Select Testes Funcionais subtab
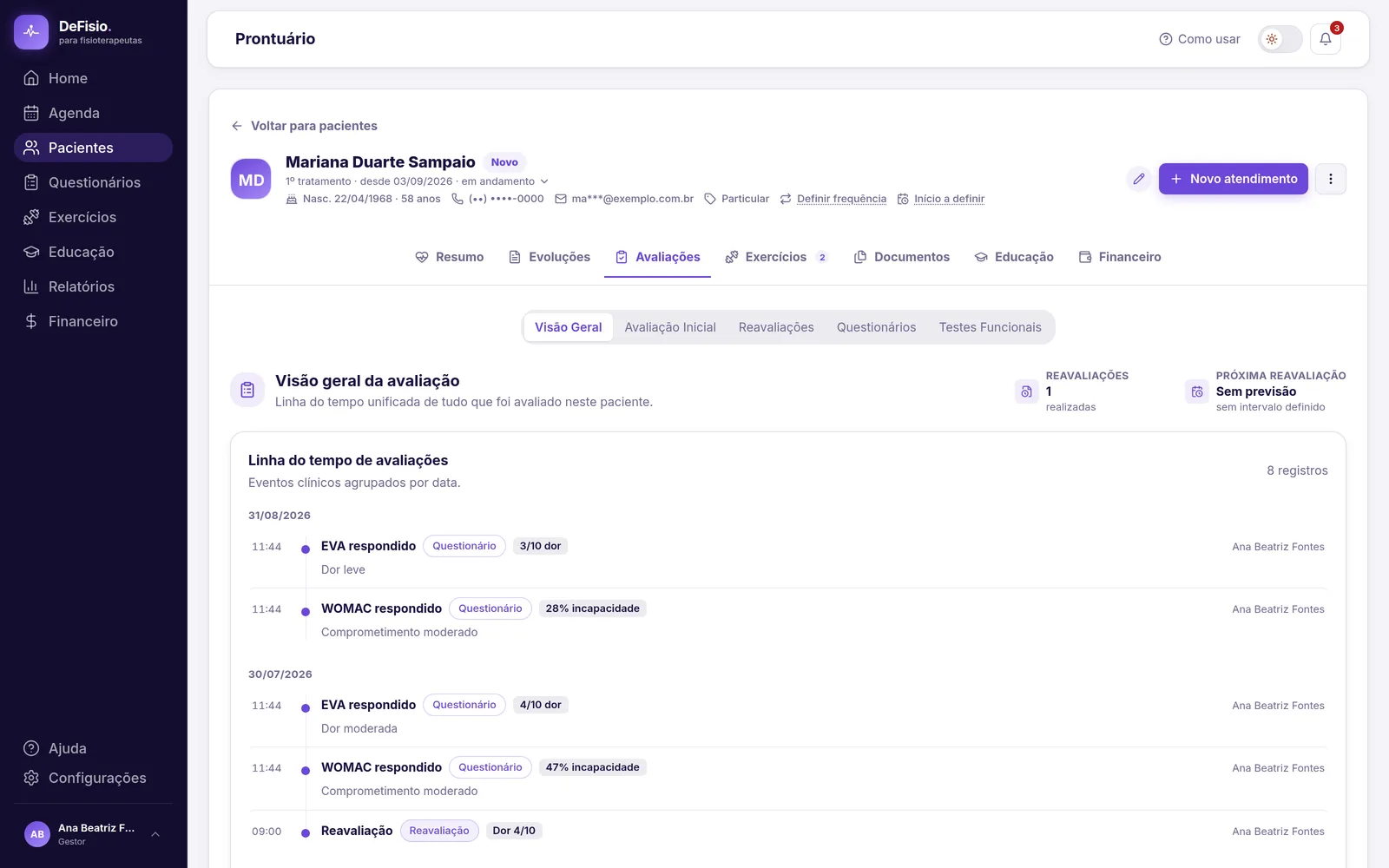This screenshot has height=868, width=1389. coord(991,327)
